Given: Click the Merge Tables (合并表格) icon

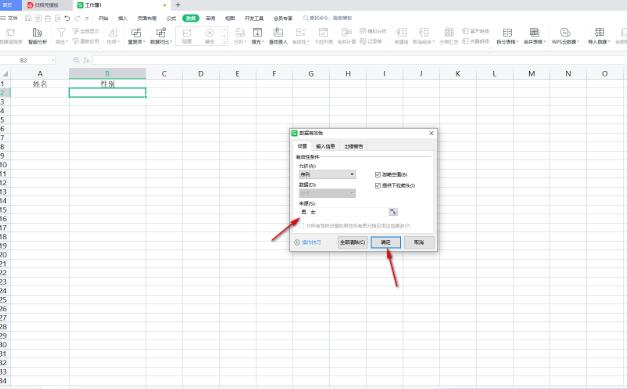Looking at the screenshot, I should coord(534,32).
